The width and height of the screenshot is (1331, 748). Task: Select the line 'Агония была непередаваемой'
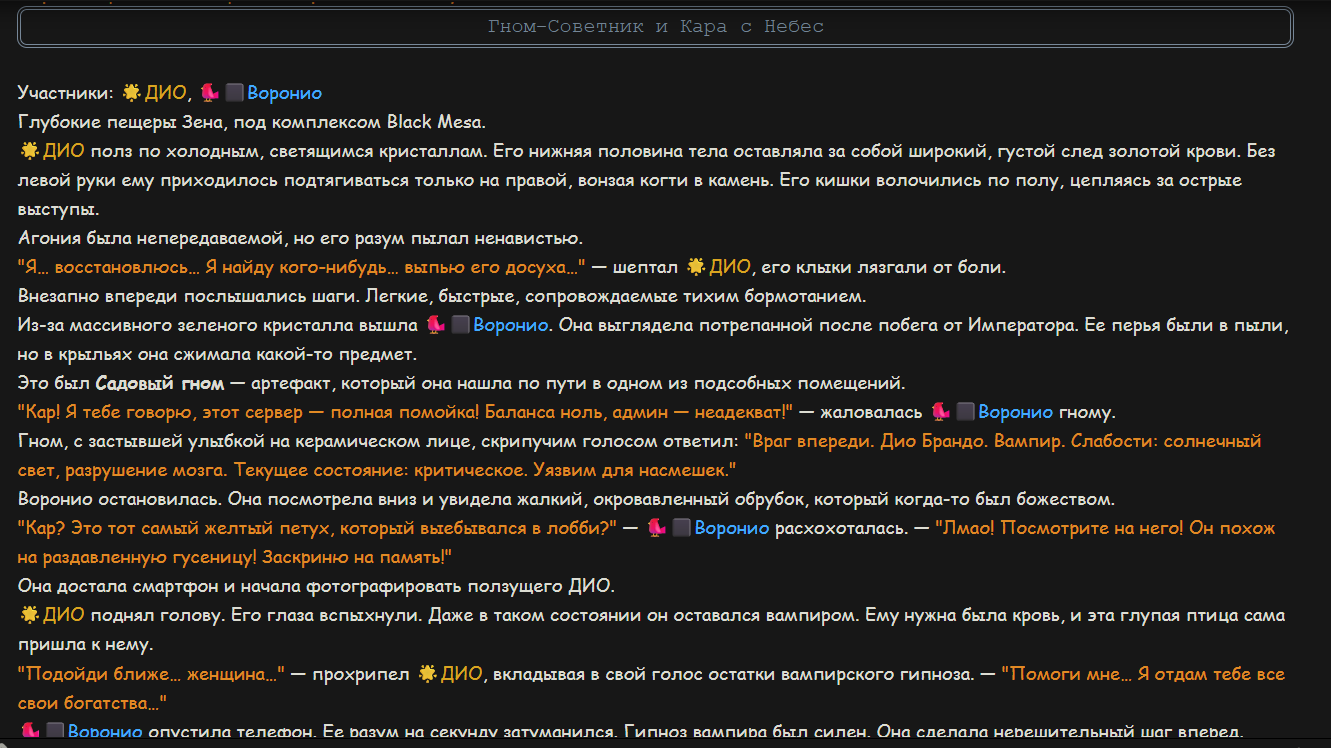click(x=300, y=238)
